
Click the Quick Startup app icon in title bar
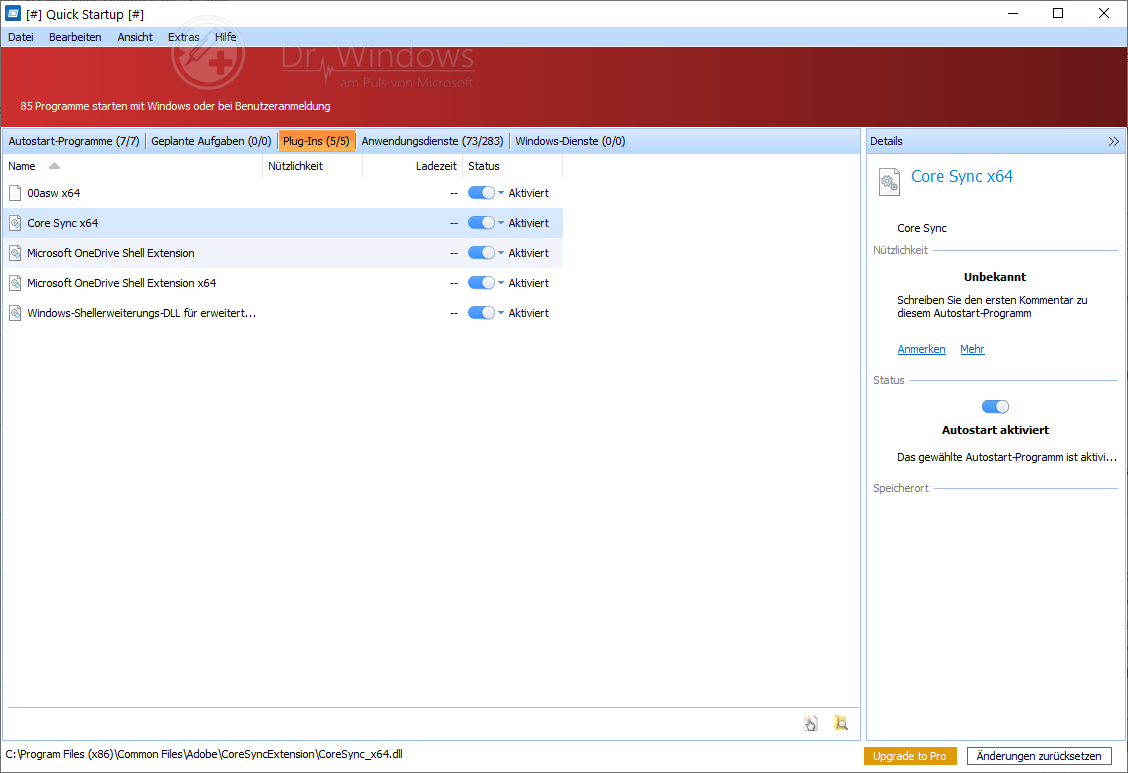pyautogui.click(x=14, y=14)
